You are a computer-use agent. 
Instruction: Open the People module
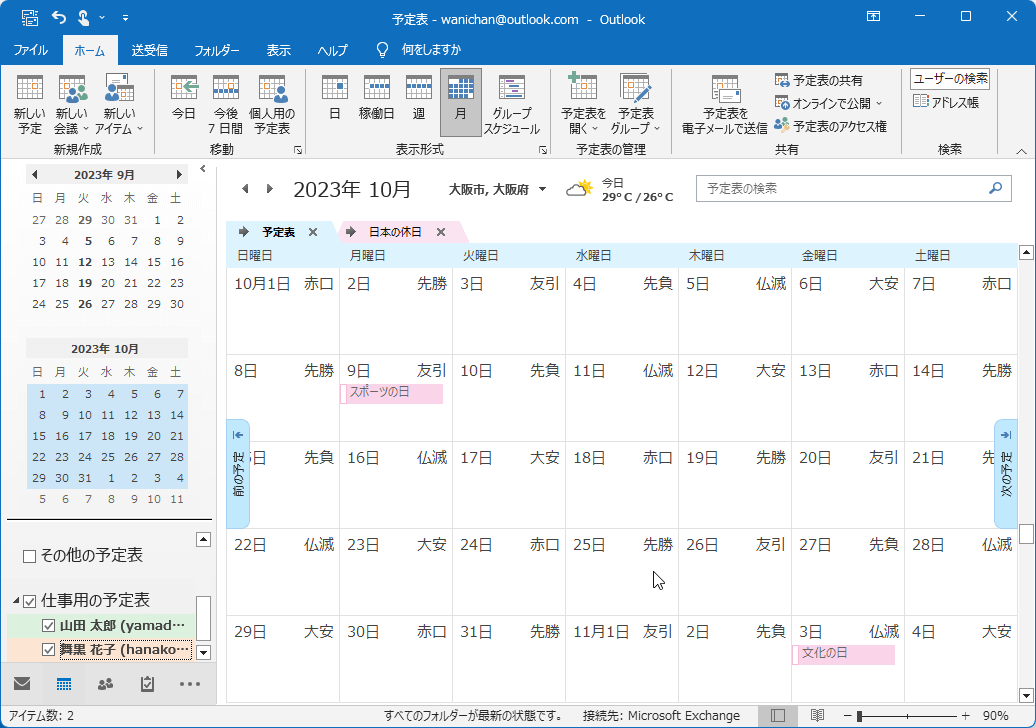coord(105,684)
